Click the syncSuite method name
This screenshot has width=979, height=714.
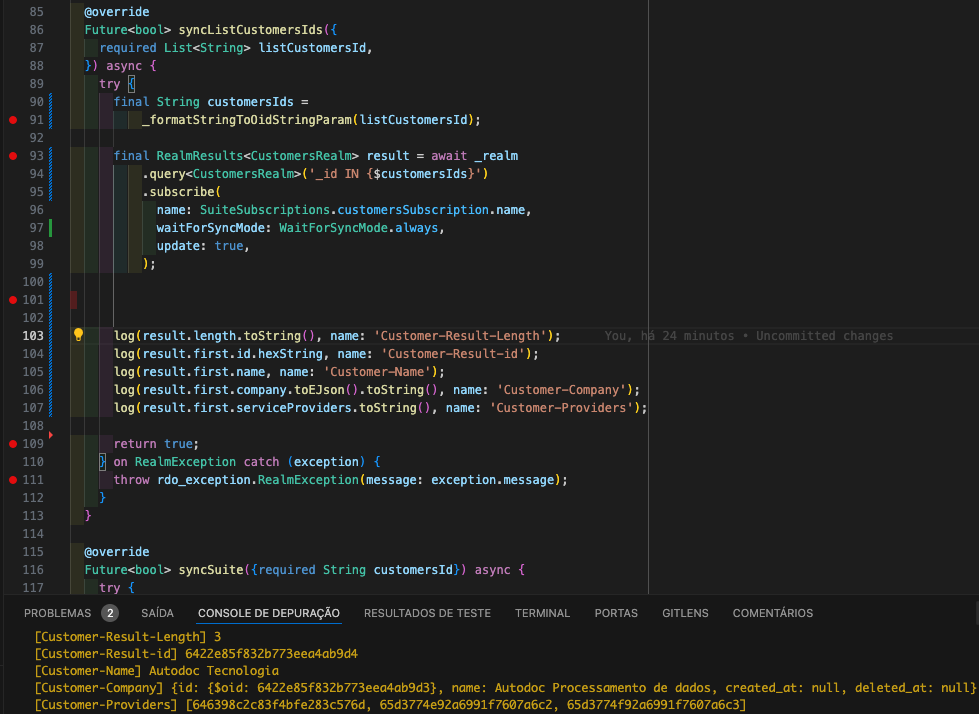(x=212, y=570)
